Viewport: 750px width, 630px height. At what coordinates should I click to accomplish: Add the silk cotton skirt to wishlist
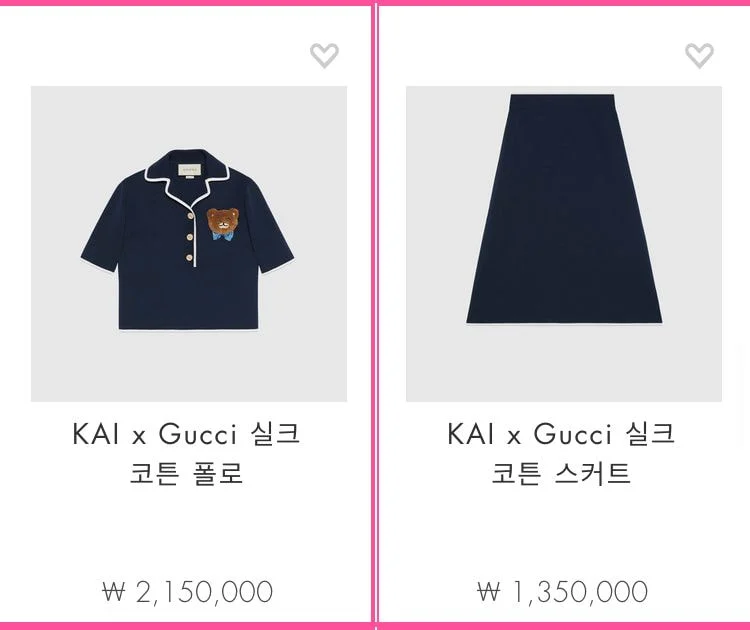coord(699,55)
